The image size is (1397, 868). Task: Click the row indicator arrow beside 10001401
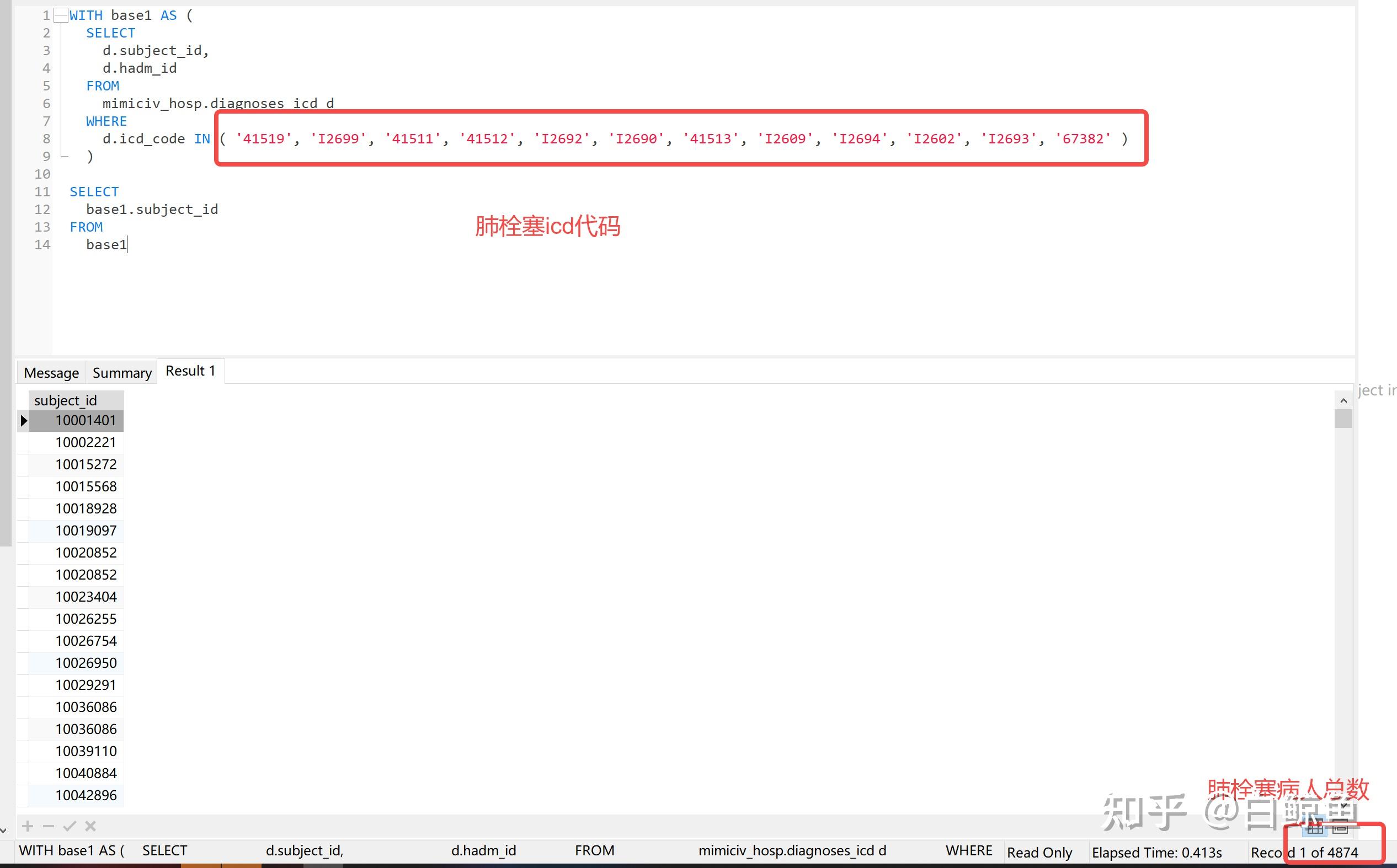coord(24,420)
